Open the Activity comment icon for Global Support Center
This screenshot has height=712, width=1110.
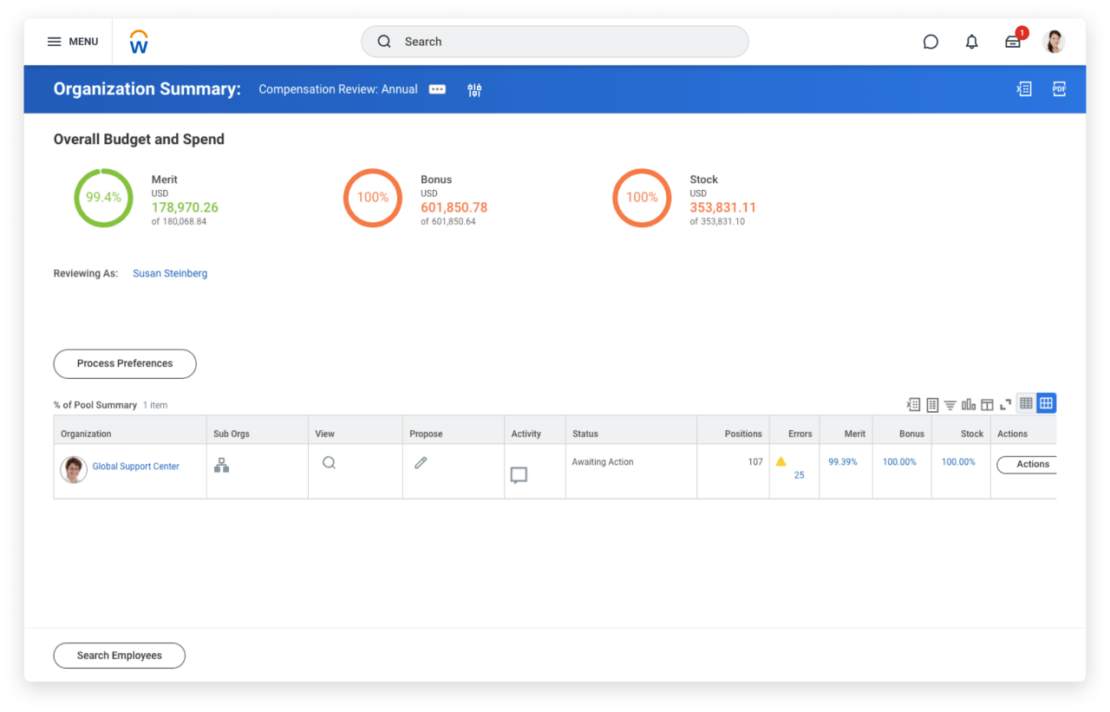[x=519, y=474]
